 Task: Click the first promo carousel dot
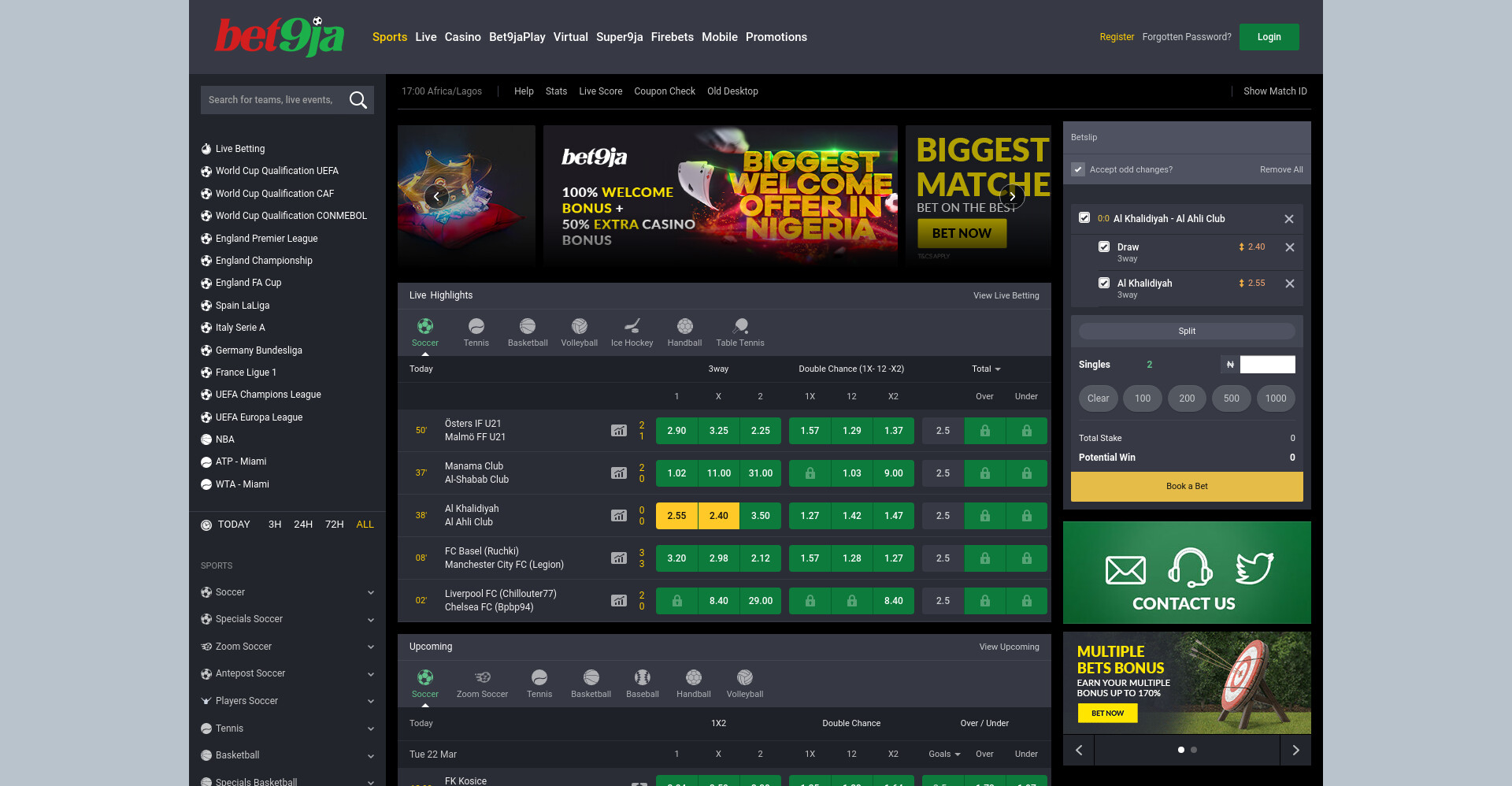[1181, 750]
